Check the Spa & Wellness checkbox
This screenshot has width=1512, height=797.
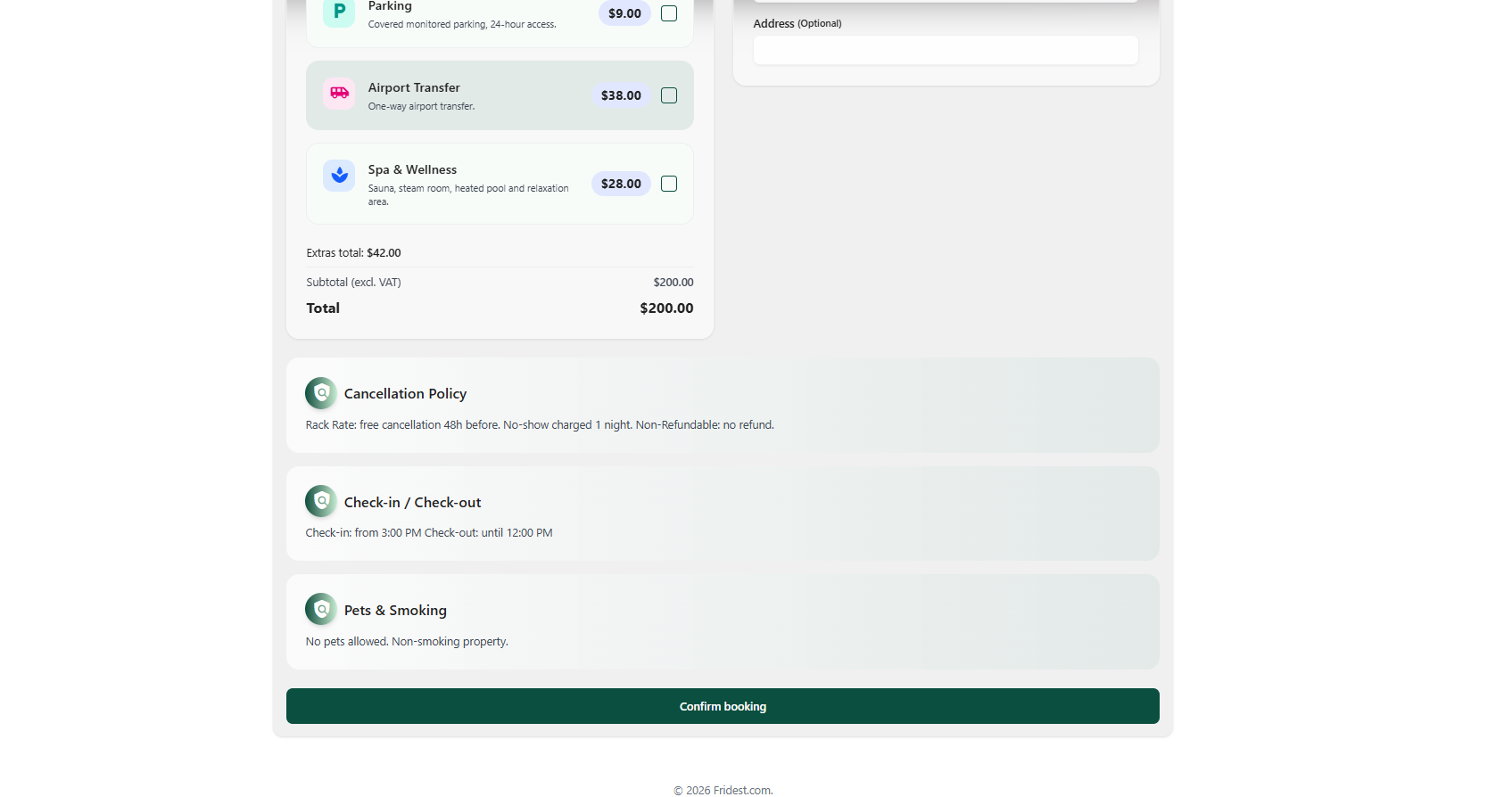pyautogui.click(x=669, y=184)
